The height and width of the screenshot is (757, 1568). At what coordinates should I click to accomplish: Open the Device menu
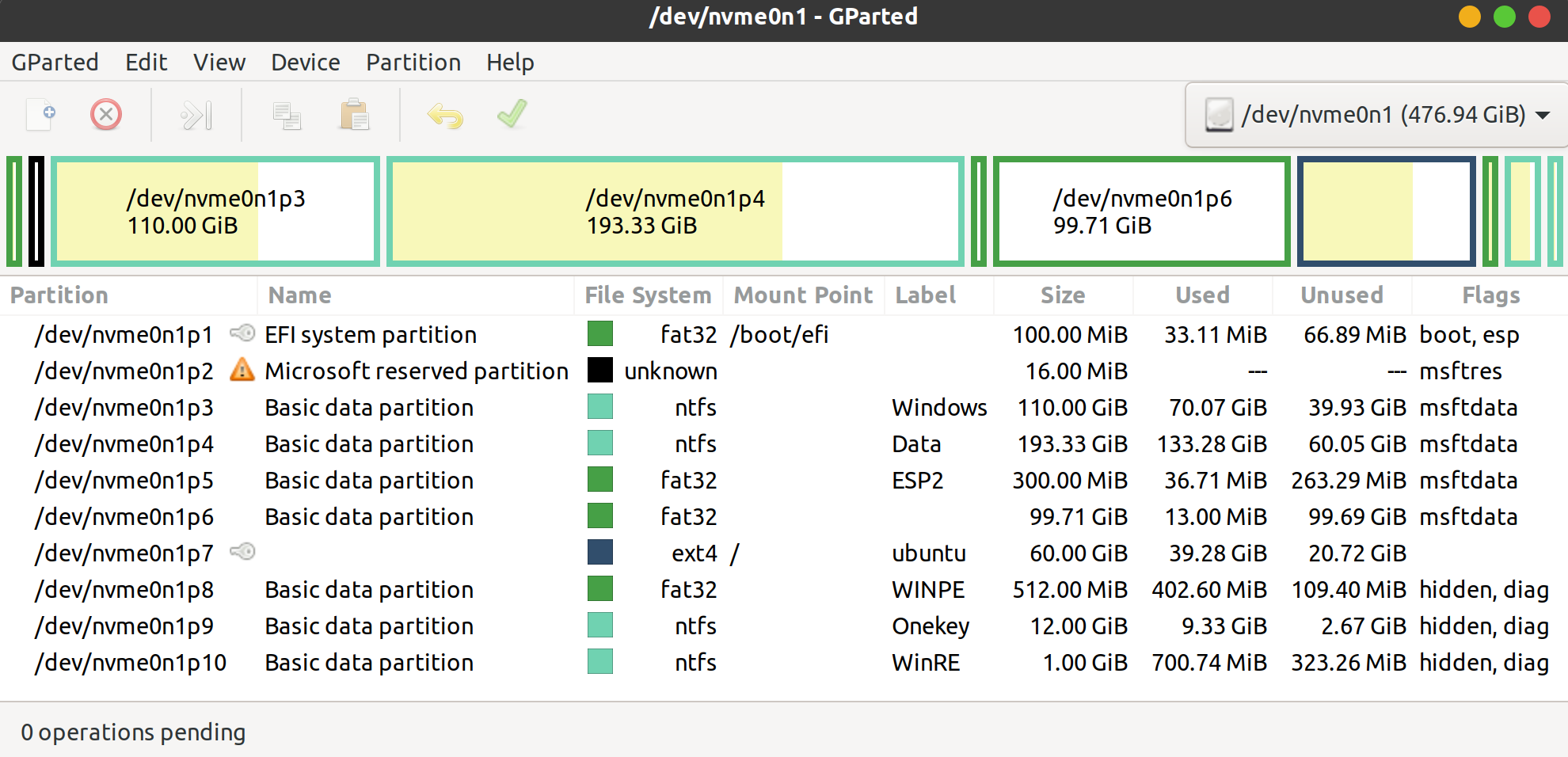click(x=305, y=63)
